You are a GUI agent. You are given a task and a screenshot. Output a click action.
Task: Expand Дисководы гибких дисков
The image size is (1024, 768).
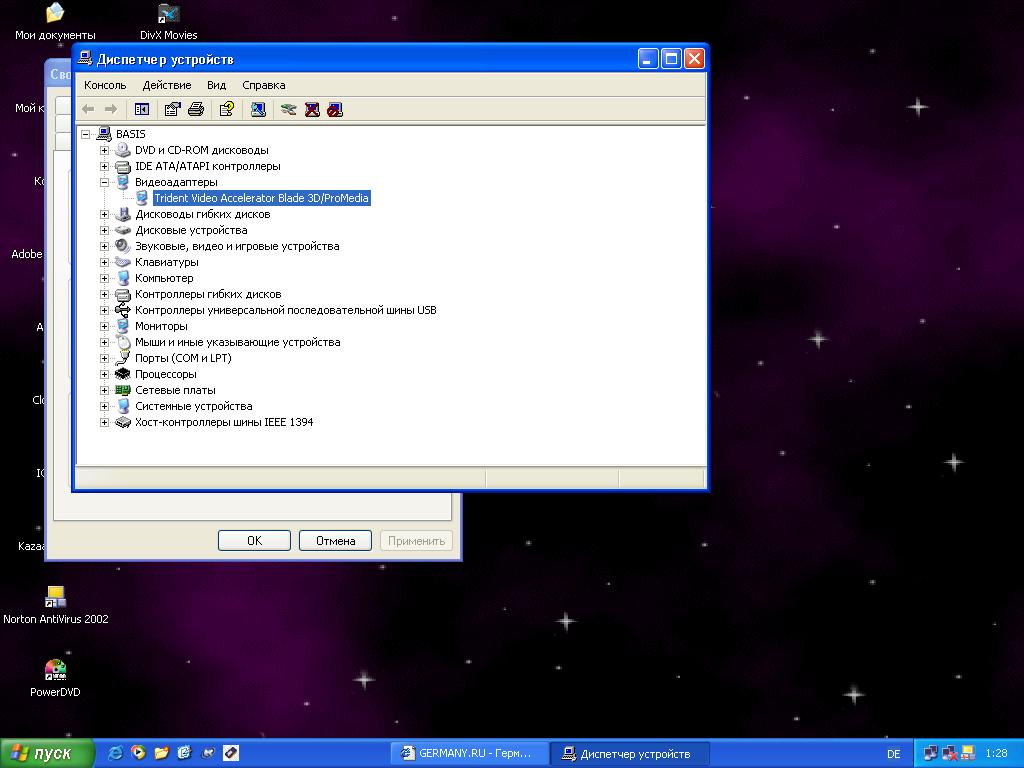(x=104, y=214)
